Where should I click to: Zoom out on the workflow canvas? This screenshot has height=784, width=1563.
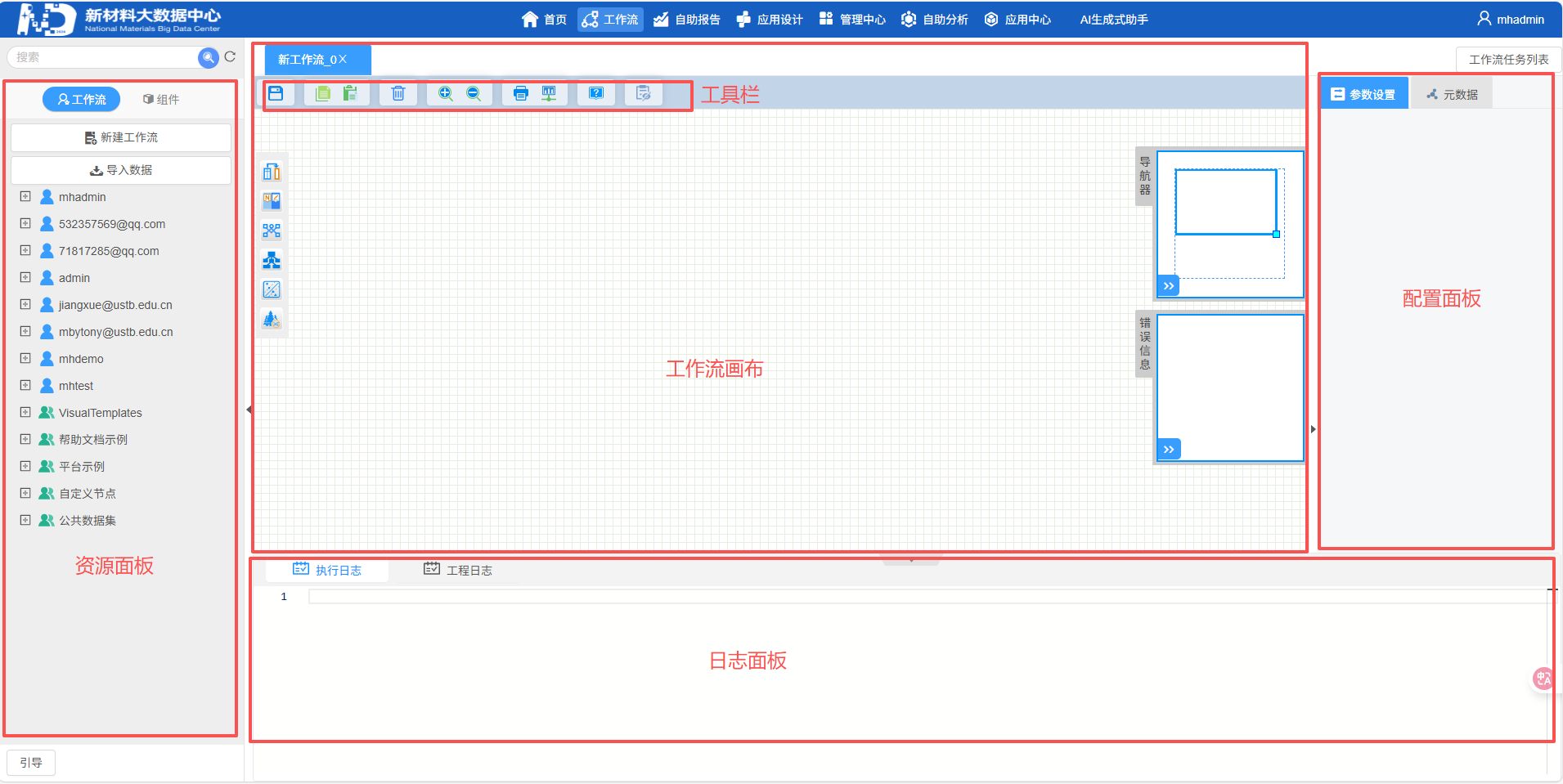[474, 93]
